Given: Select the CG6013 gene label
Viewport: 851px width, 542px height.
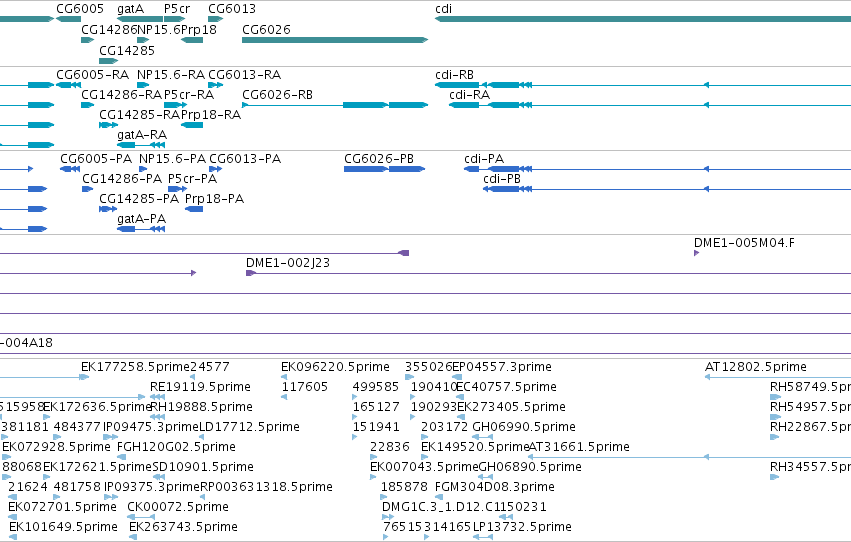Looking at the screenshot, I should tap(232, 9).
